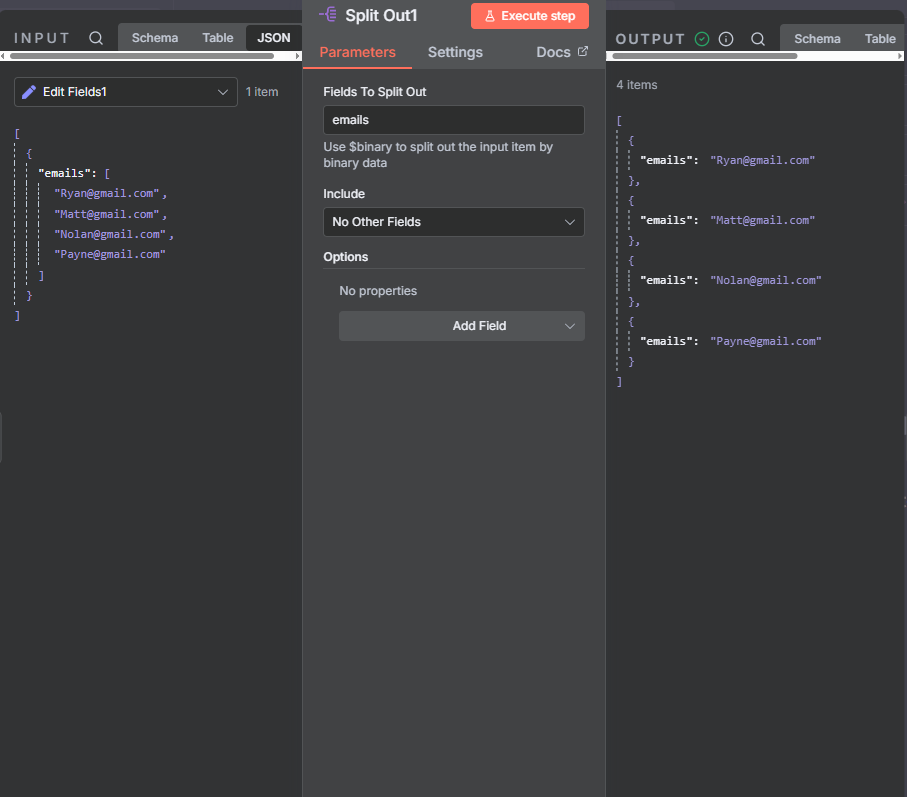
Task: Click the green success checkmark icon
Action: tap(702, 39)
